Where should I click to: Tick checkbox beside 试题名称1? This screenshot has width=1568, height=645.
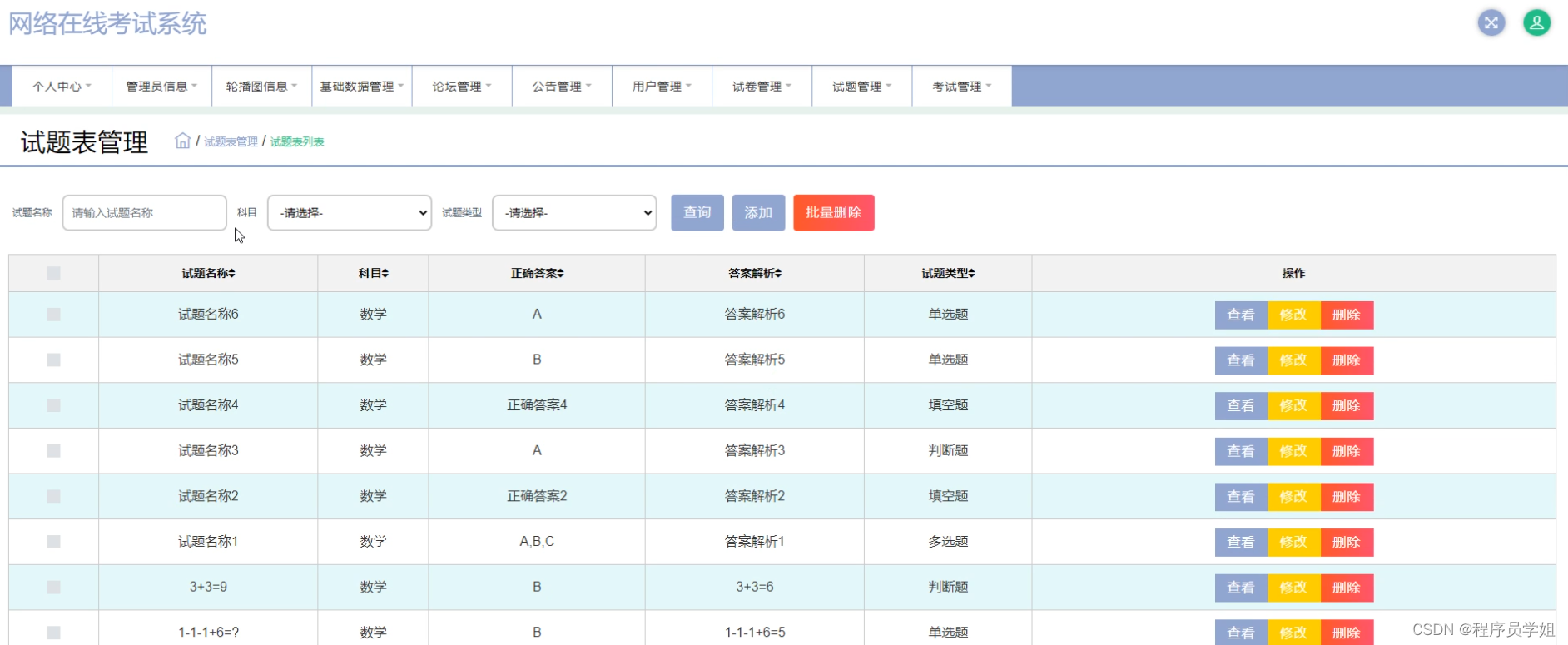(54, 542)
